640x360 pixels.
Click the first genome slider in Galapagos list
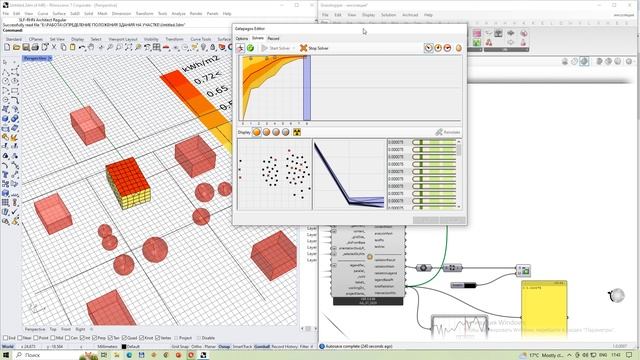434,142
